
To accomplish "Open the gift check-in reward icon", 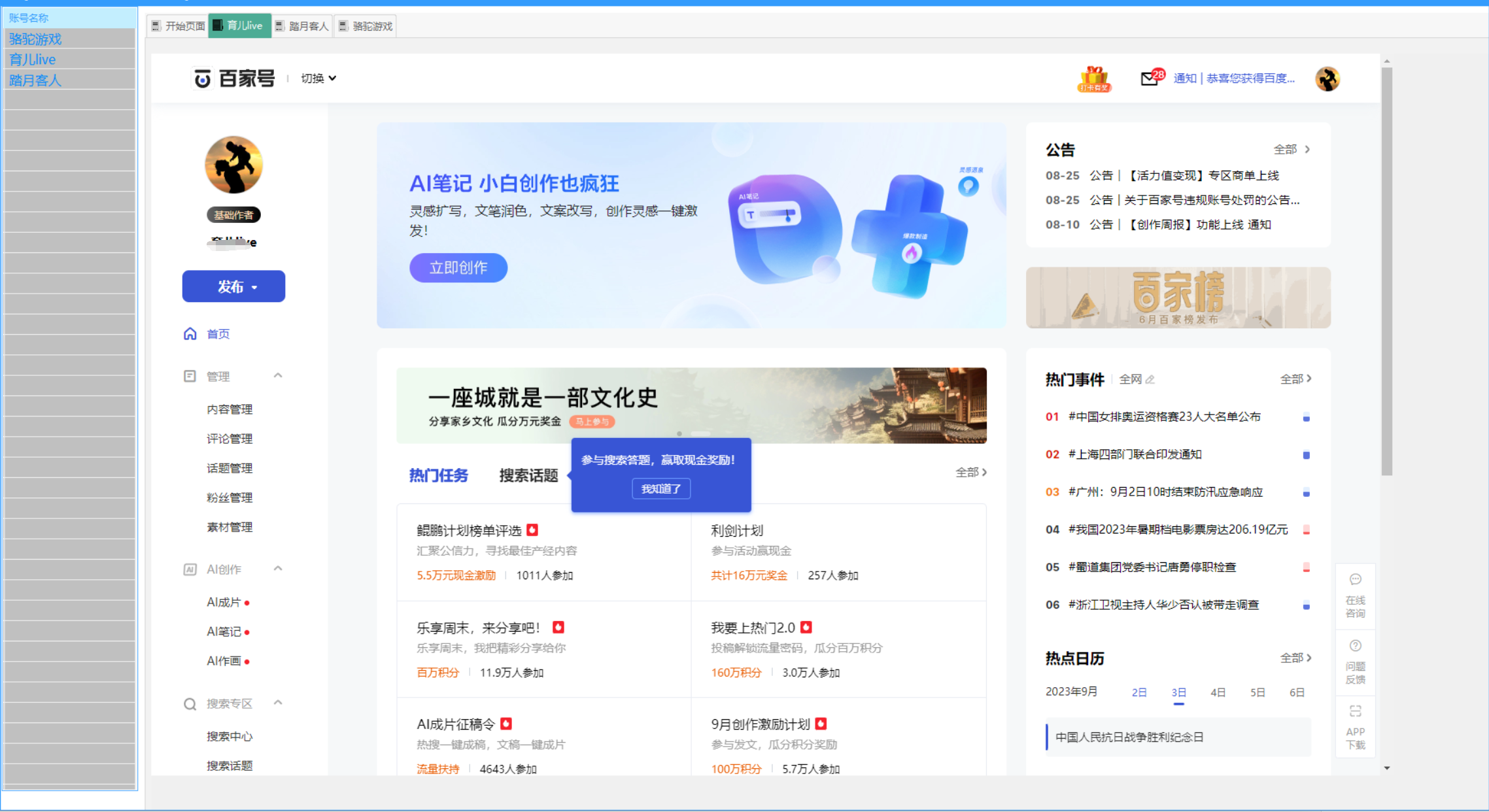I will (1094, 79).
